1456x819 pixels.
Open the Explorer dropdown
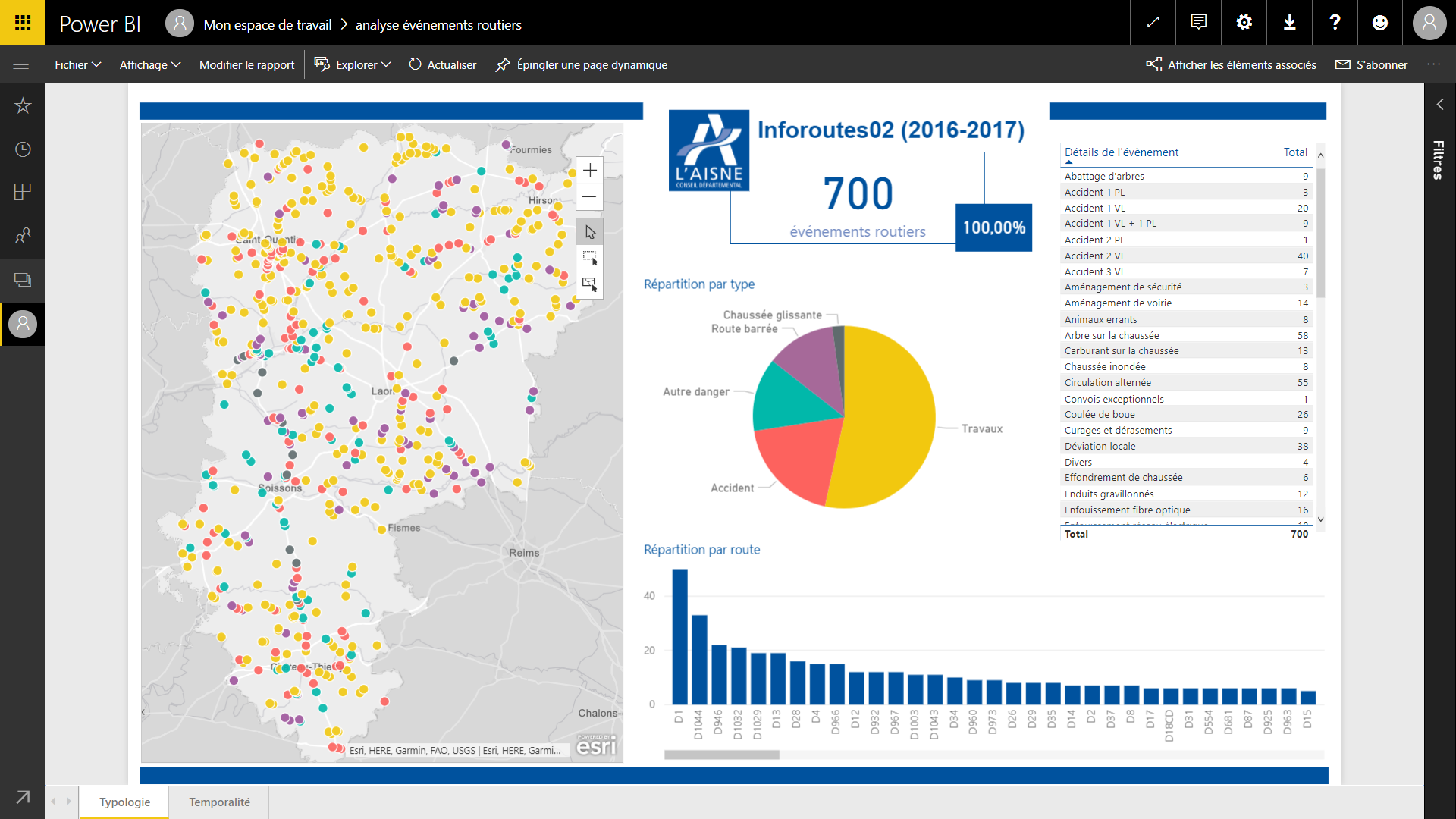353,65
